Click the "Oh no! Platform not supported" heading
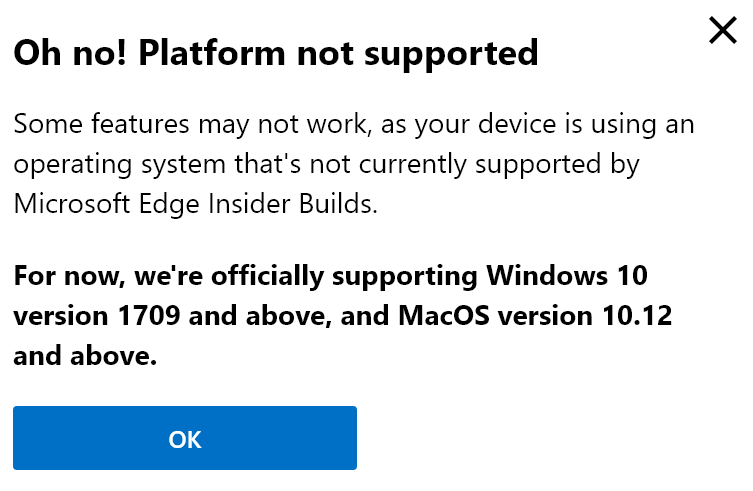This screenshot has height=491, width=753. (x=276, y=53)
